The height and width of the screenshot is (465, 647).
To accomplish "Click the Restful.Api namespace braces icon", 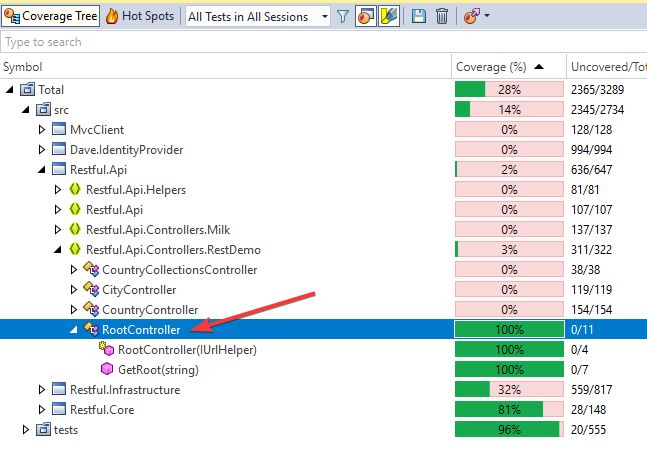I will (x=75, y=209).
